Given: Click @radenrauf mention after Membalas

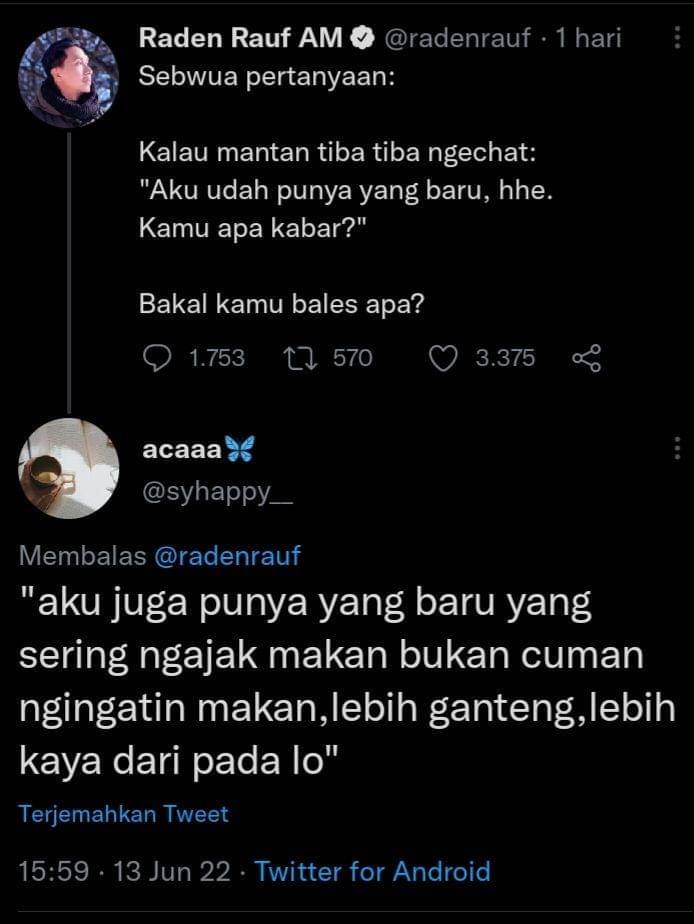Looking at the screenshot, I should click(x=227, y=556).
